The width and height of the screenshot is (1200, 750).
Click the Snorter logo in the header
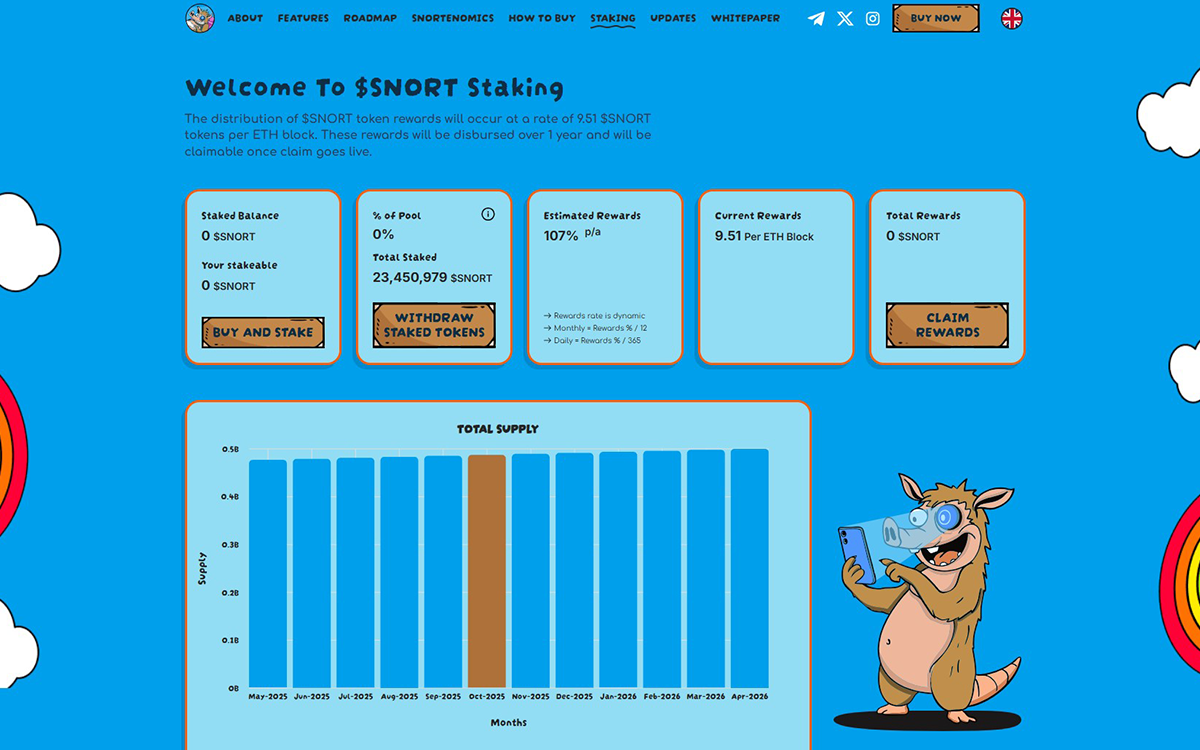coord(200,18)
